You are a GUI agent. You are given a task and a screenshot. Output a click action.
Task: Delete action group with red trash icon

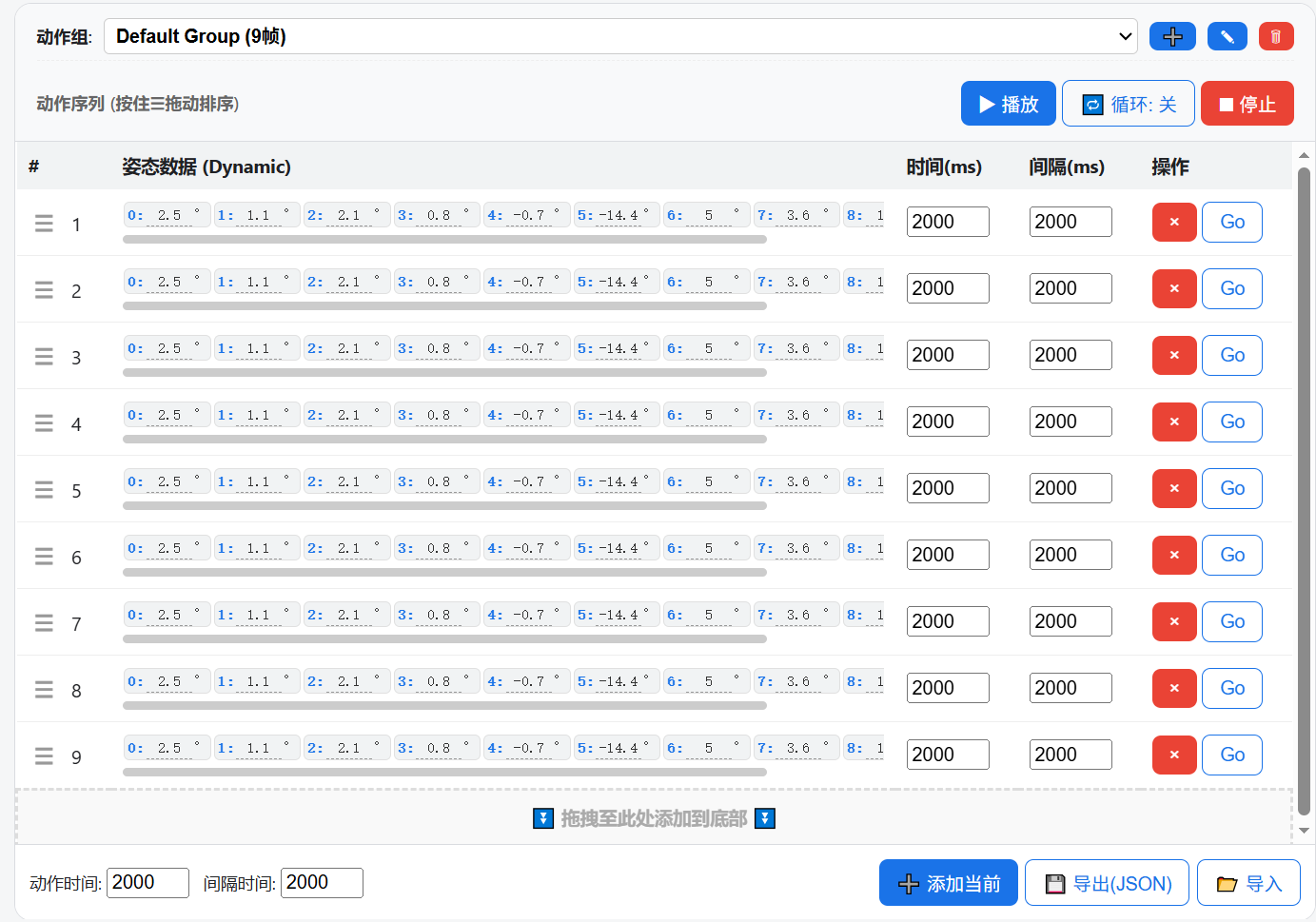pyautogui.click(x=1275, y=37)
